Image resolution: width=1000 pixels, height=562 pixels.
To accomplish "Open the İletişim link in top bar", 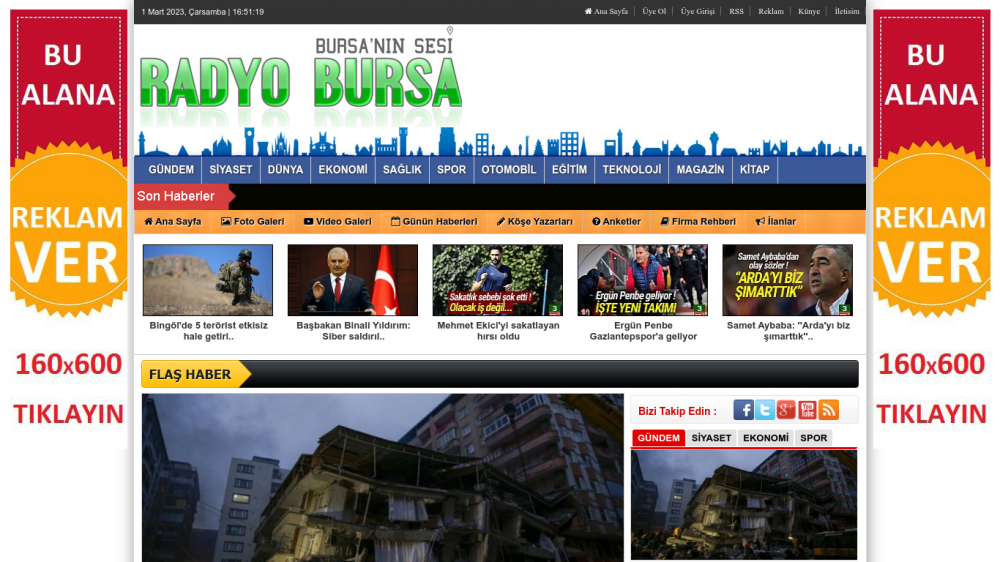I will [x=847, y=12].
